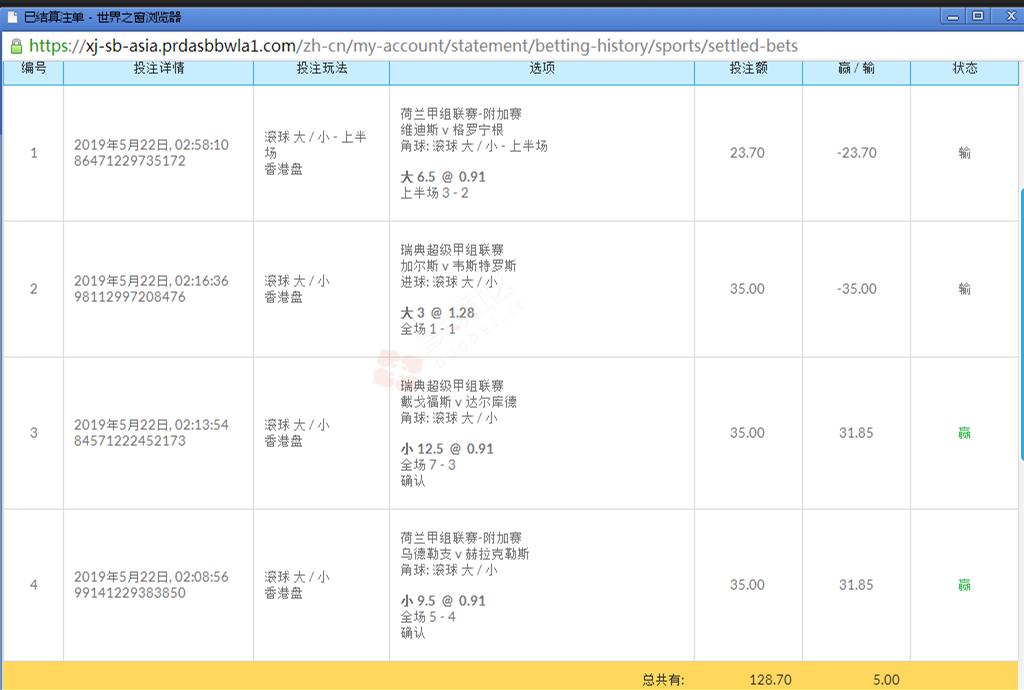1024x690 pixels.
Task: Click timestamp 2019年5月22日, 02:16:36
Action: coord(151,280)
